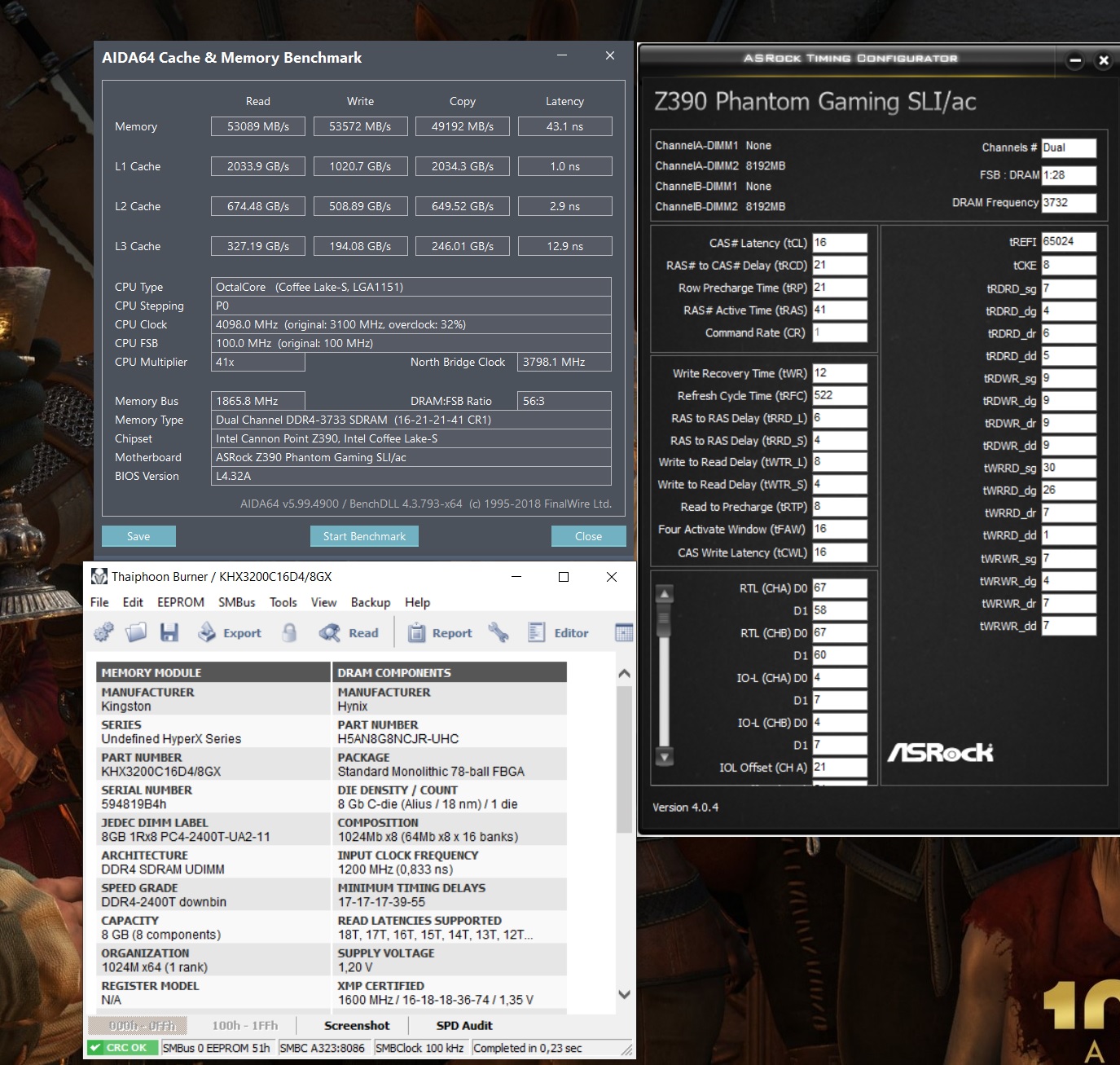Click the RAS# Active Time (tRAS) field
1120x1065 pixels.
pos(840,310)
